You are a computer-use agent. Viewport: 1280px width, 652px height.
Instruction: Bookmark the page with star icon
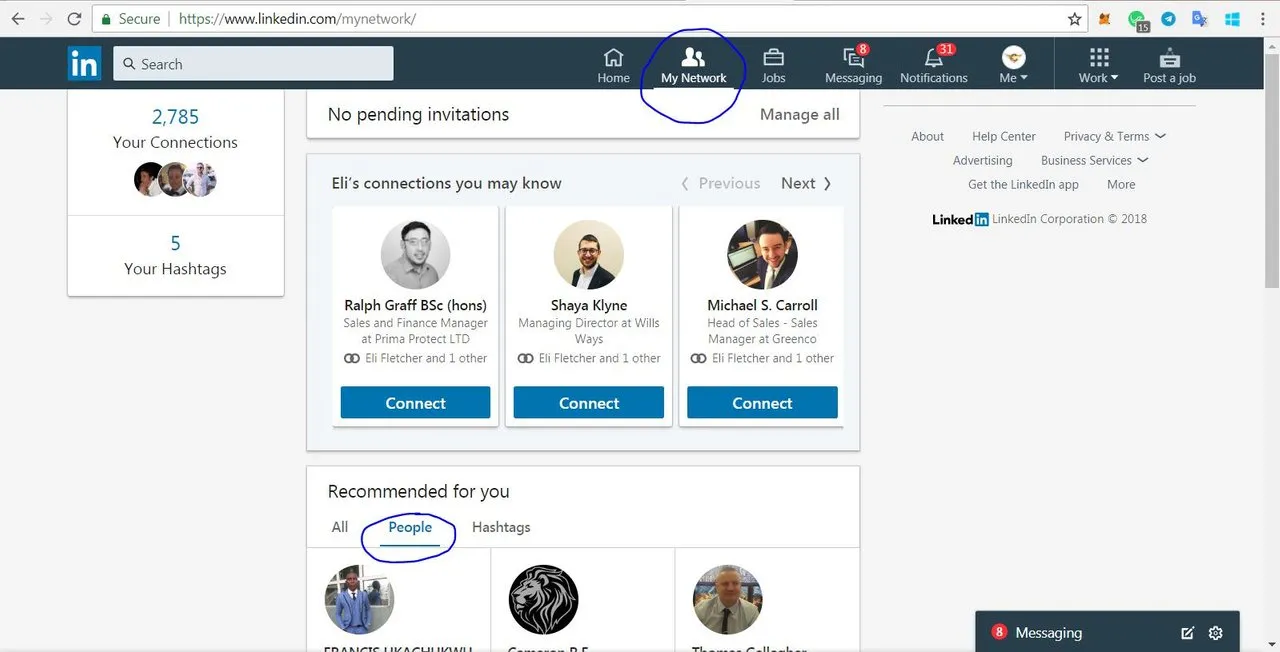tap(1075, 19)
